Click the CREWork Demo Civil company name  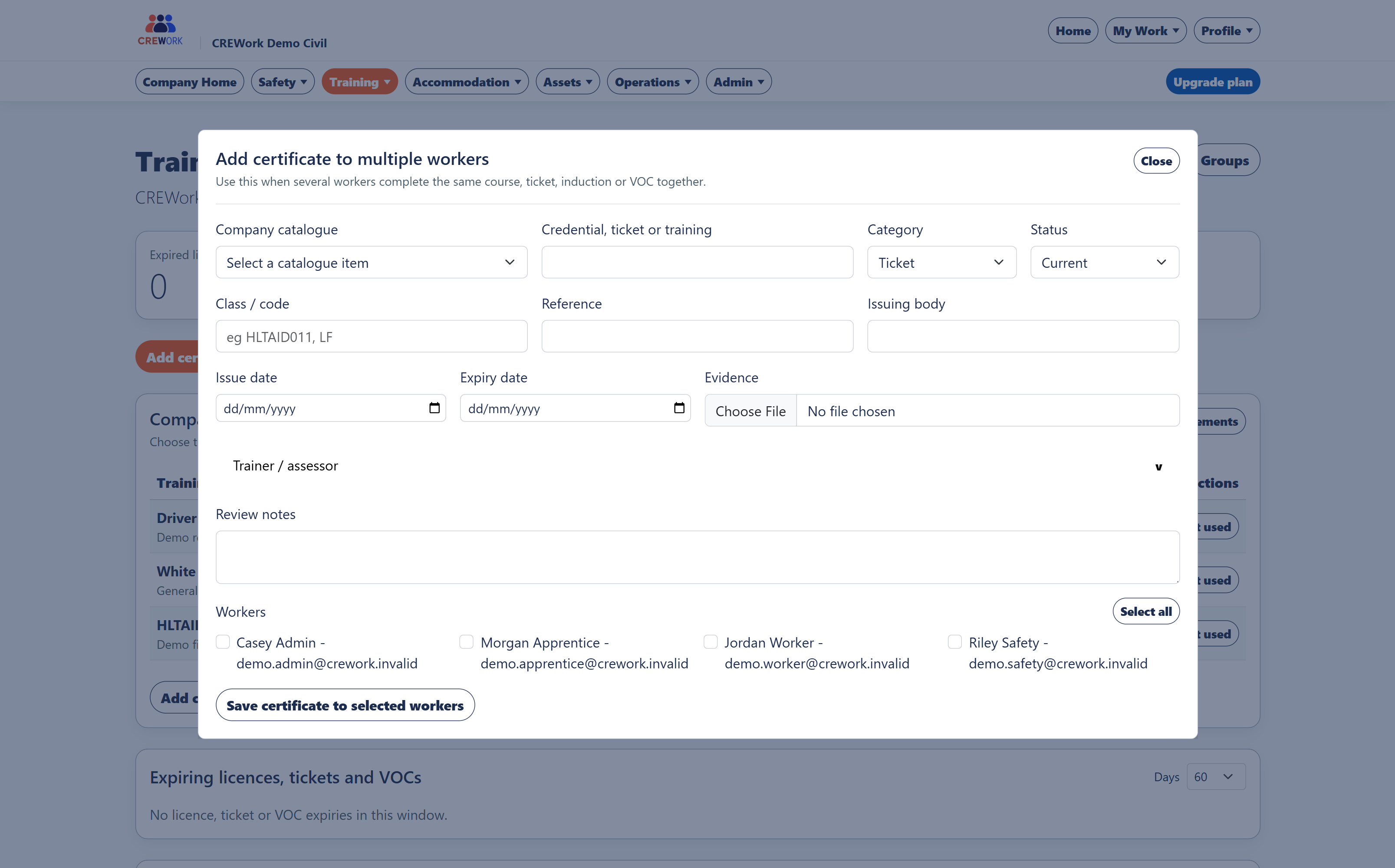click(x=269, y=43)
